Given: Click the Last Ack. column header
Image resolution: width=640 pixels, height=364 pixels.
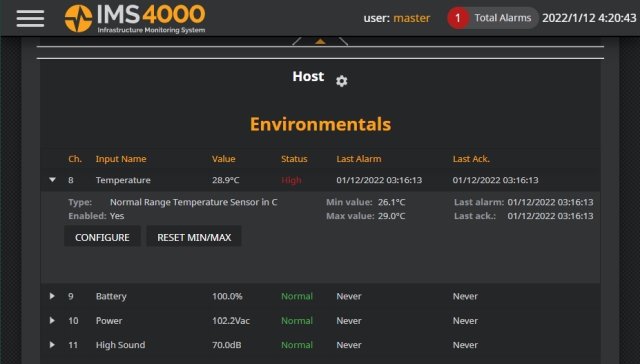Looking at the screenshot, I should point(471,159).
